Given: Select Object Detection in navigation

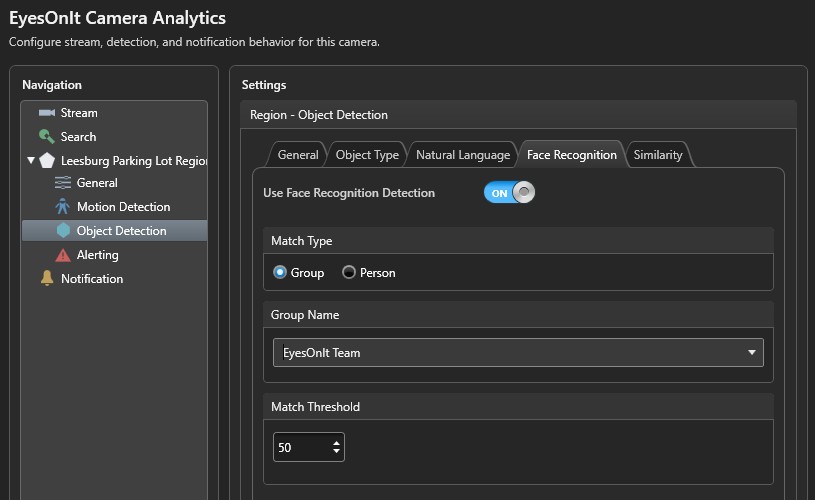Looking at the screenshot, I should click(x=114, y=231).
